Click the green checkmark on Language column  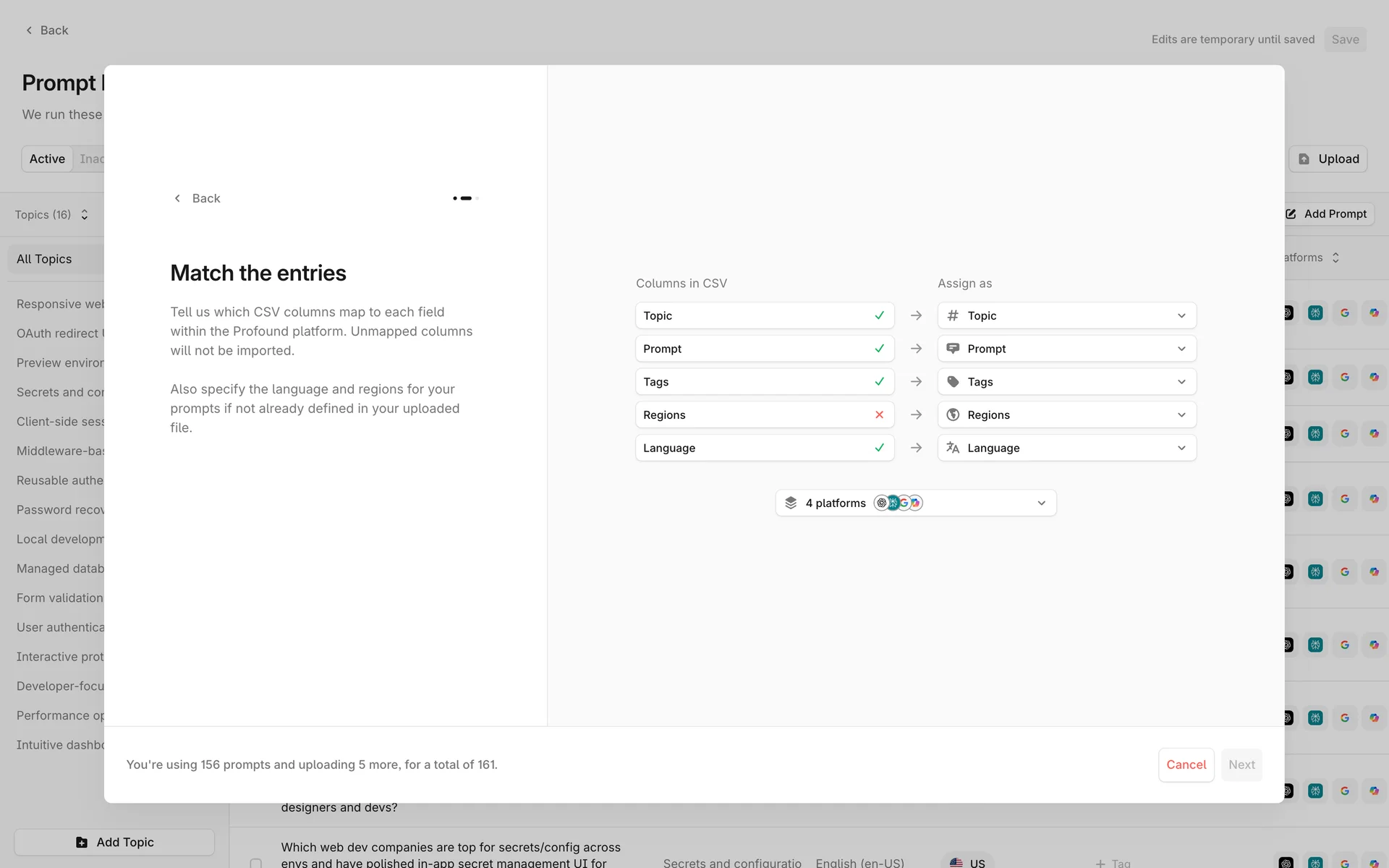click(879, 448)
